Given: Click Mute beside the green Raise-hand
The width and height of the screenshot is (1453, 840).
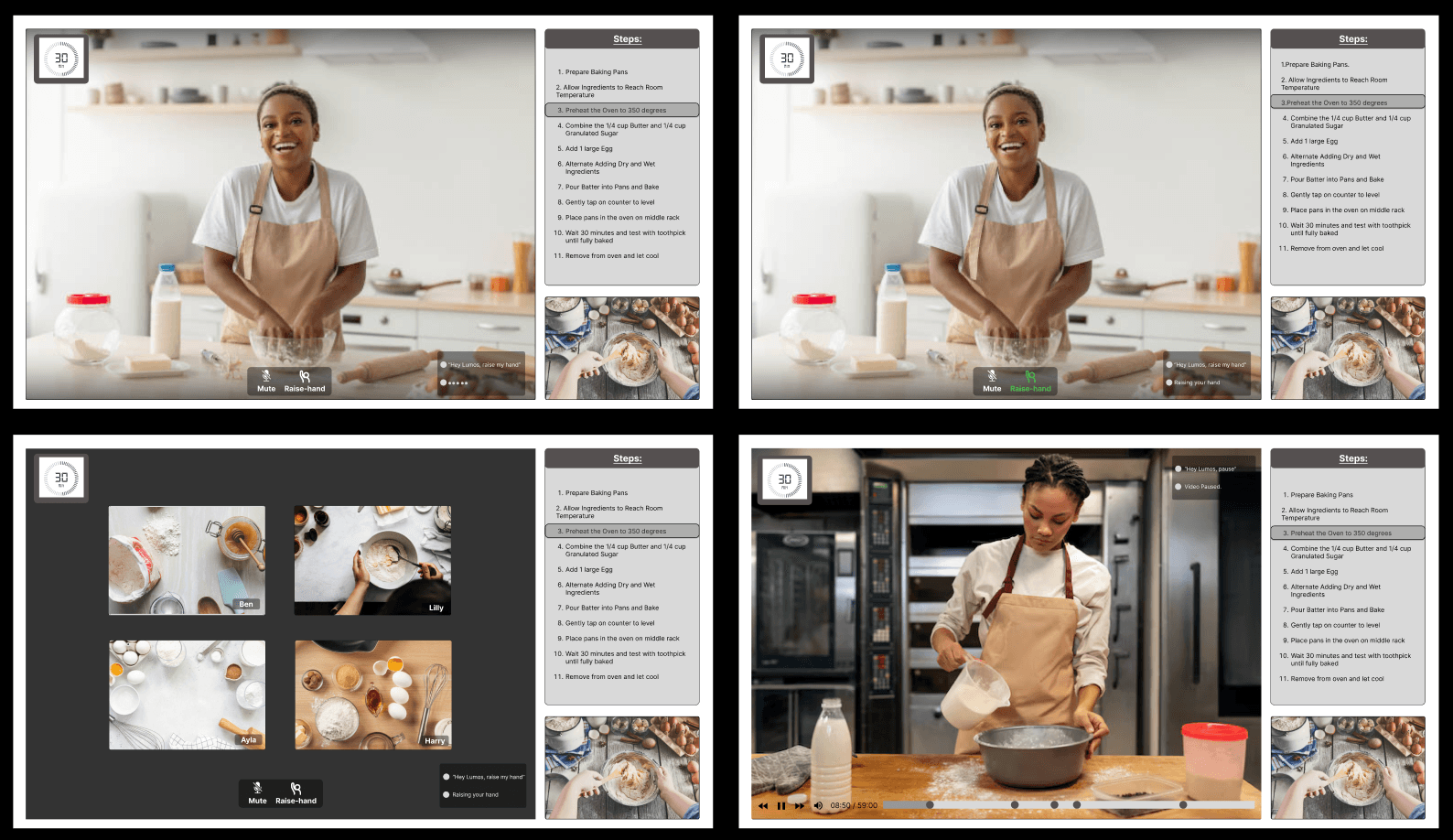Looking at the screenshot, I should click(992, 381).
